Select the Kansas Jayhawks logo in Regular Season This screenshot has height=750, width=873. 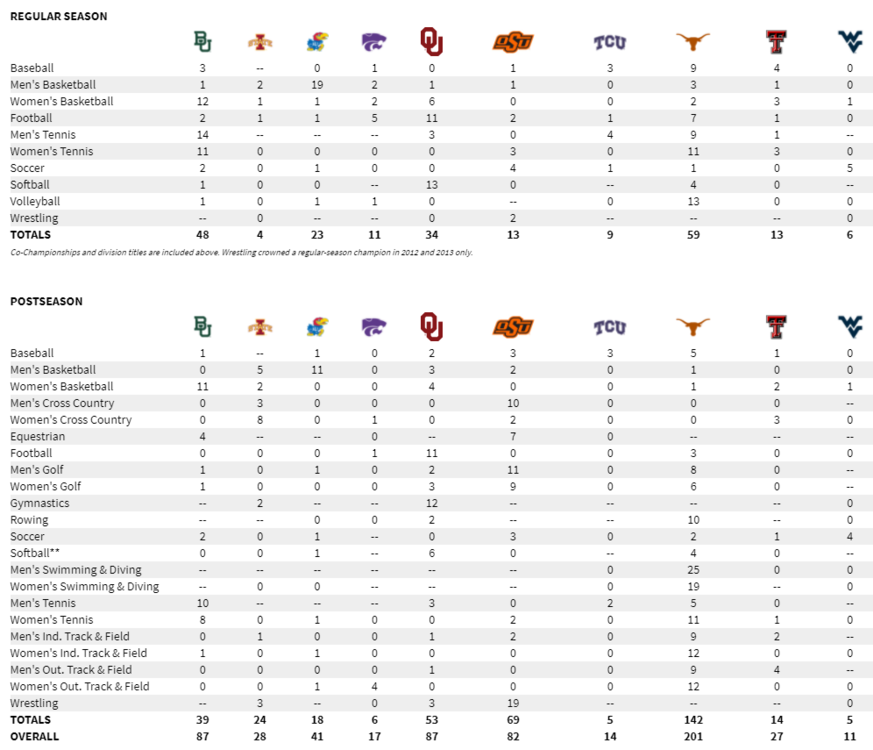tap(317, 42)
